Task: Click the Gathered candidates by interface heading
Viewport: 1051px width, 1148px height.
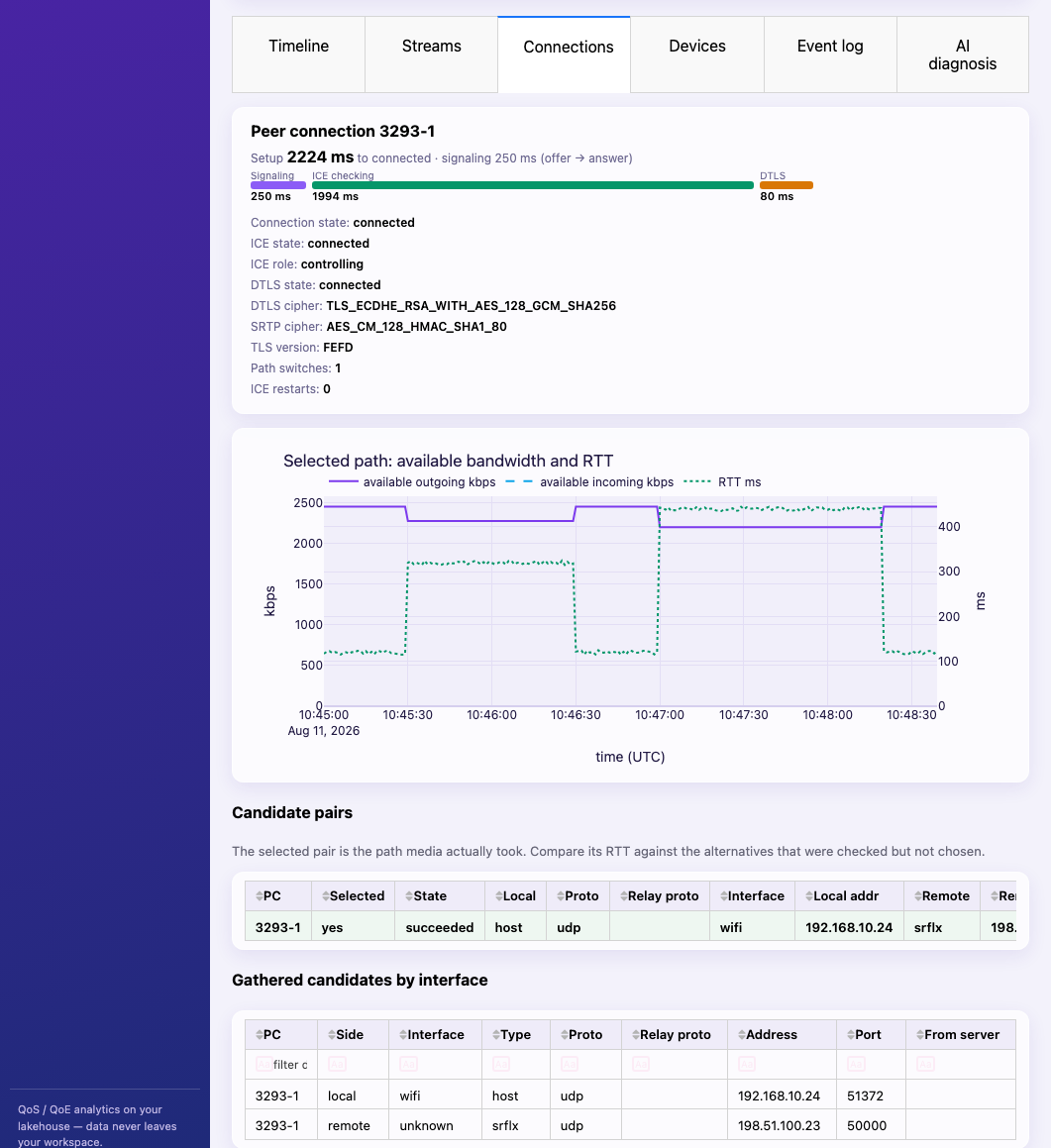Action: click(360, 981)
